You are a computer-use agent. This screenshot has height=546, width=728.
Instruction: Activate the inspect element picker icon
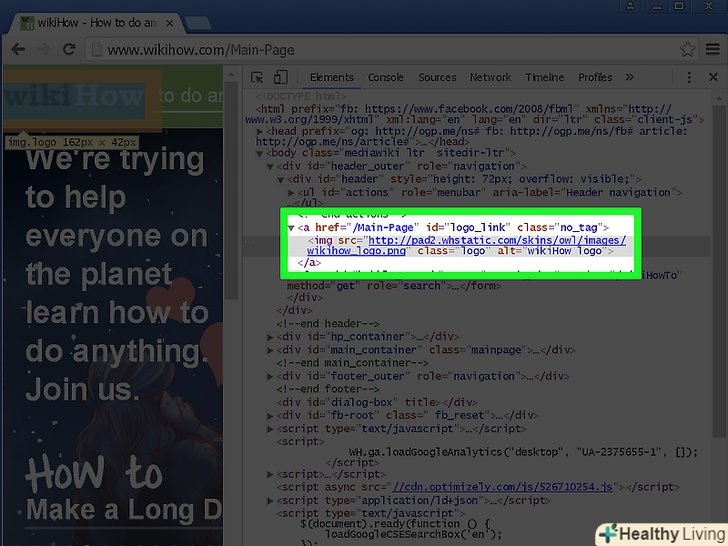257,77
